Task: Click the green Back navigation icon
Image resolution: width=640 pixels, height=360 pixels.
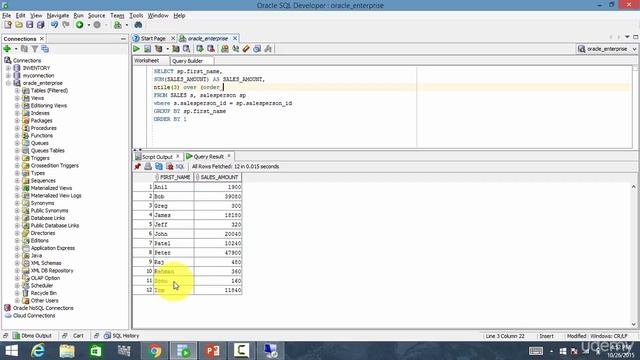Action: coord(80,25)
